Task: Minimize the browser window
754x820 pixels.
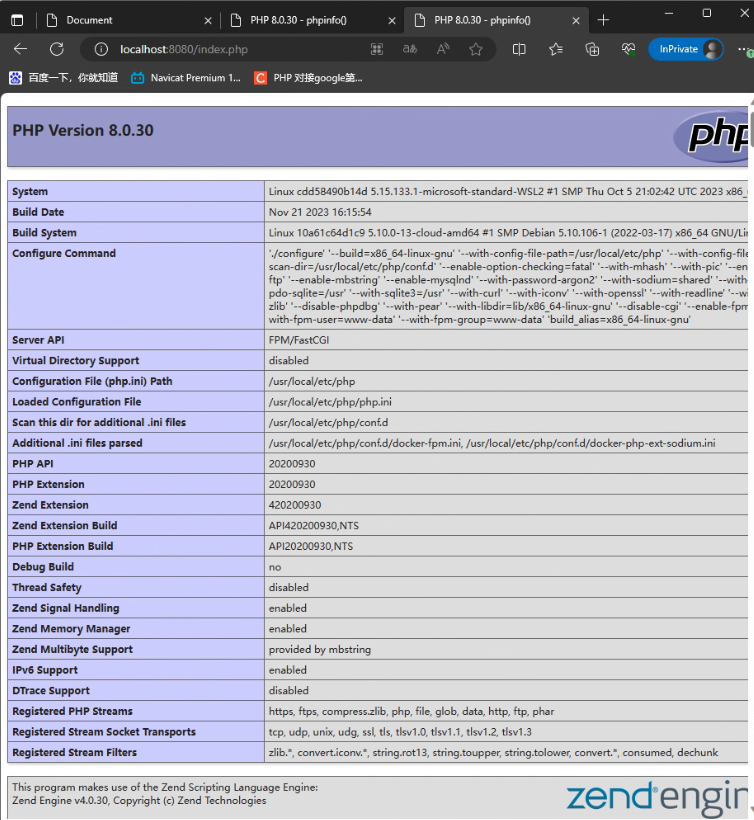Action: 669,13
